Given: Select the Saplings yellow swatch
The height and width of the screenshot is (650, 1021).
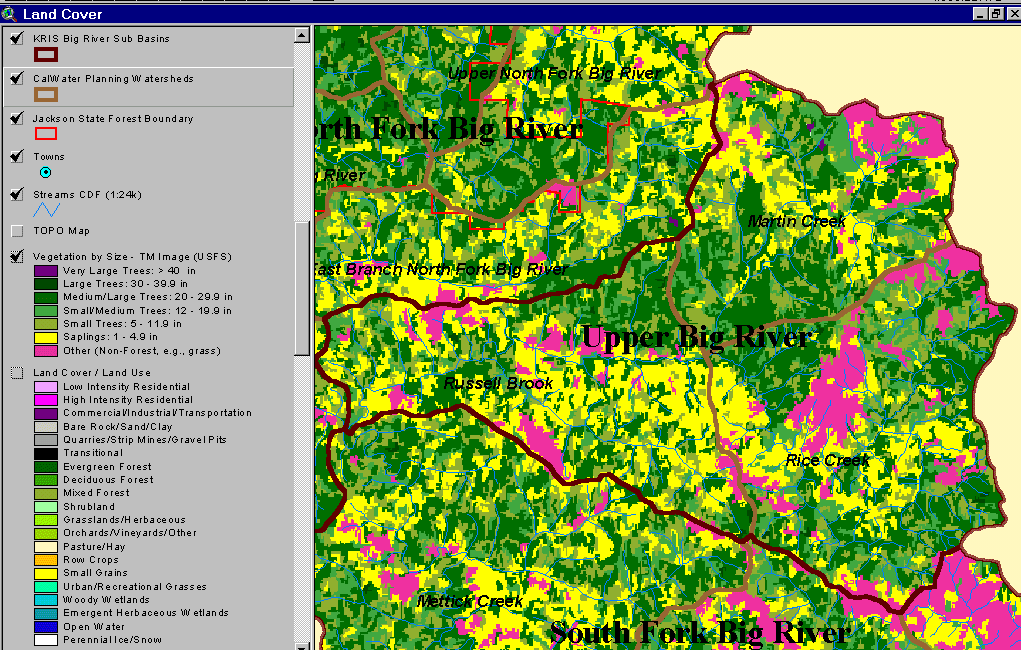Looking at the screenshot, I should click(x=46, y=337).
